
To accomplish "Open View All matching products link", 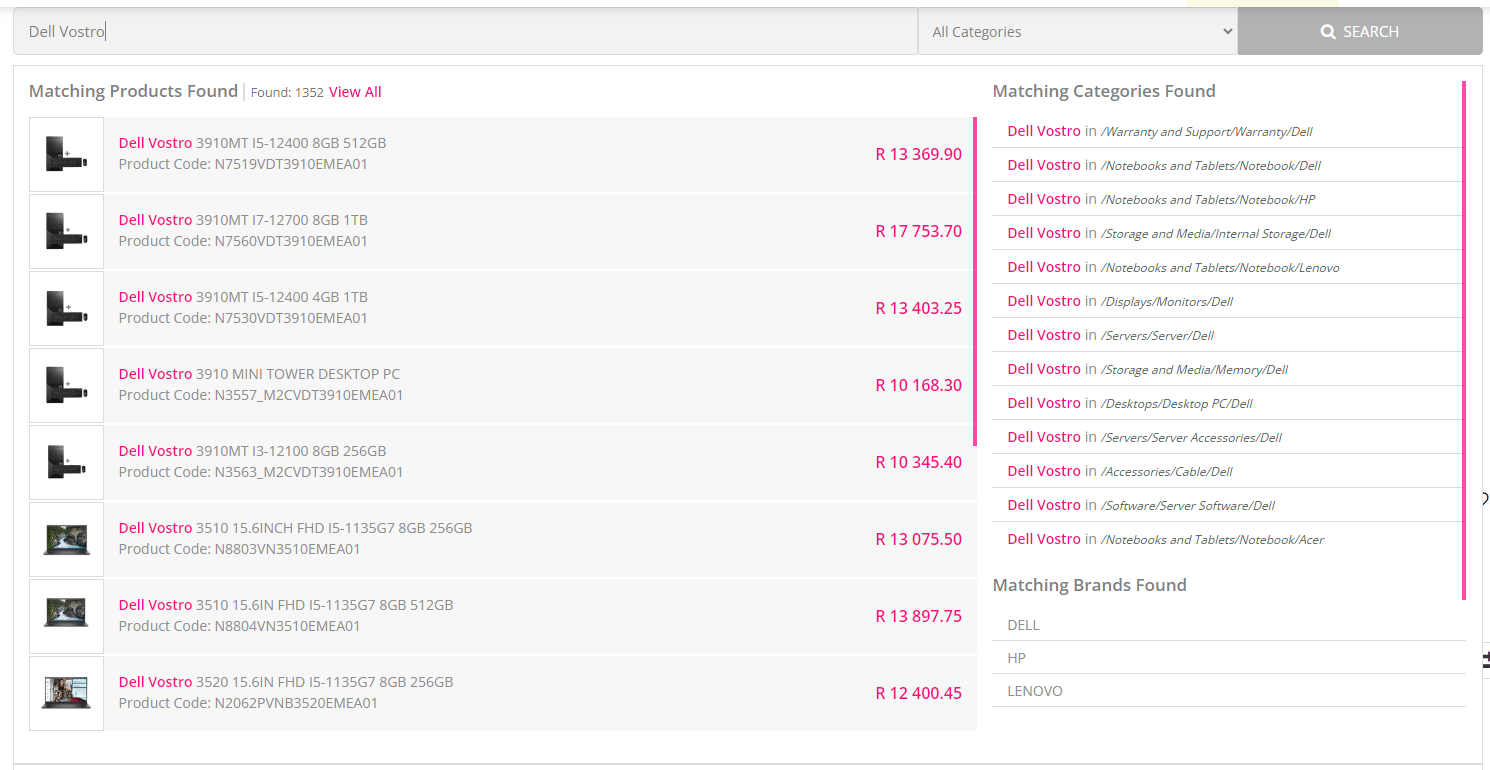I will click(x=355, y=92).
